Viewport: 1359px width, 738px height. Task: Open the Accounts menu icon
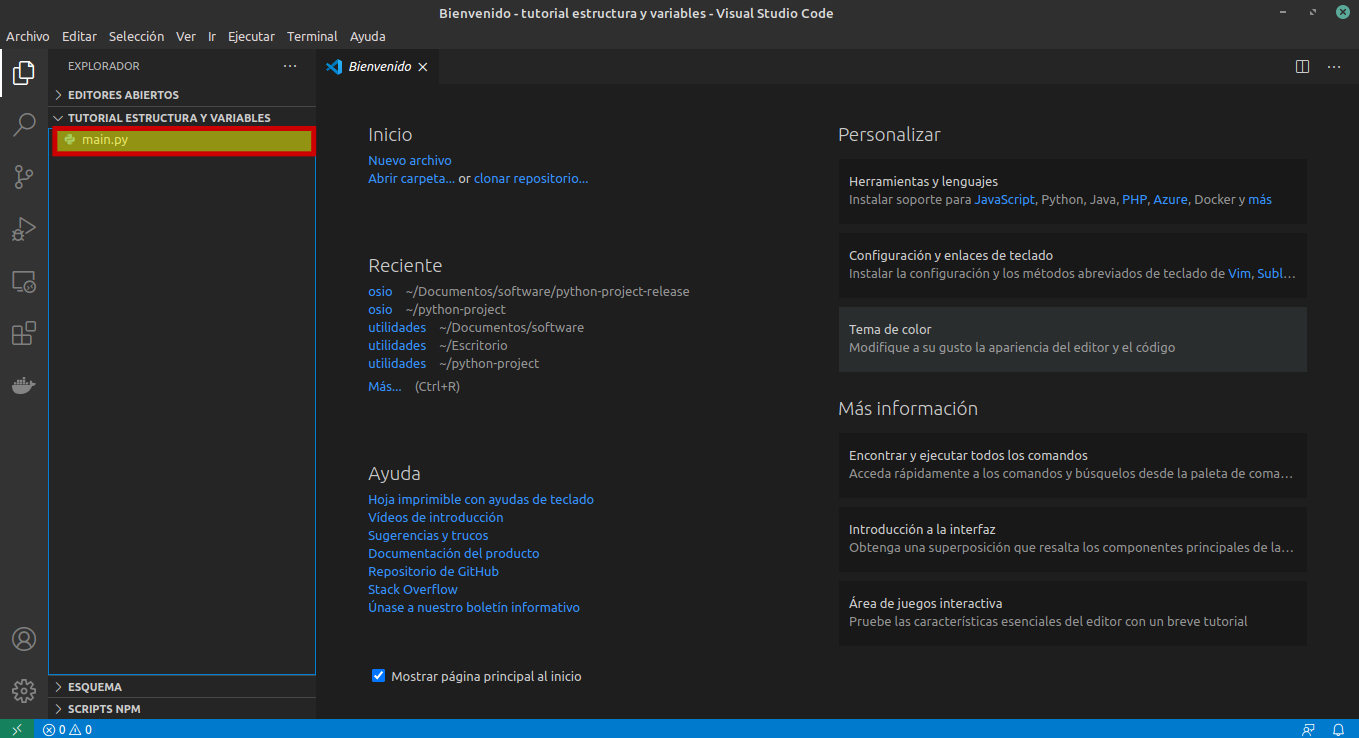(x=24, y=639)
